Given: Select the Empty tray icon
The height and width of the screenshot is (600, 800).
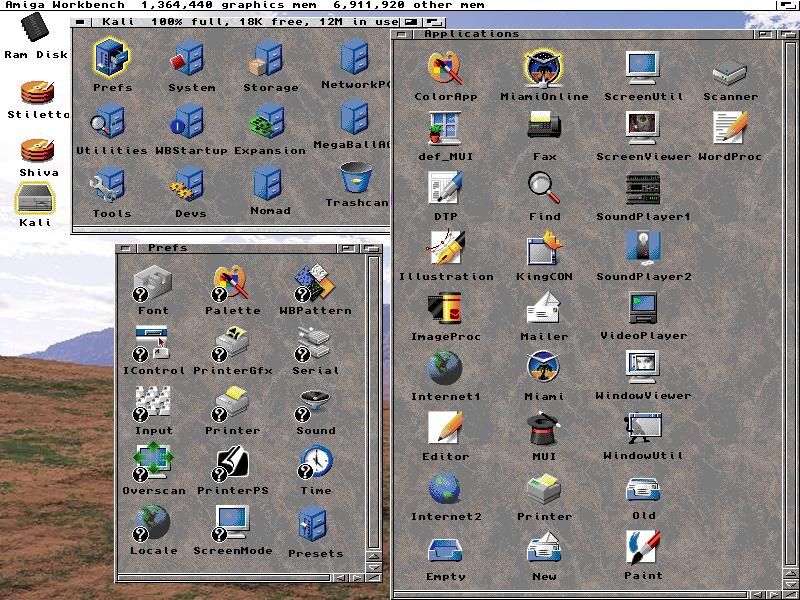Looking at the screenshot, I should 445,550.
